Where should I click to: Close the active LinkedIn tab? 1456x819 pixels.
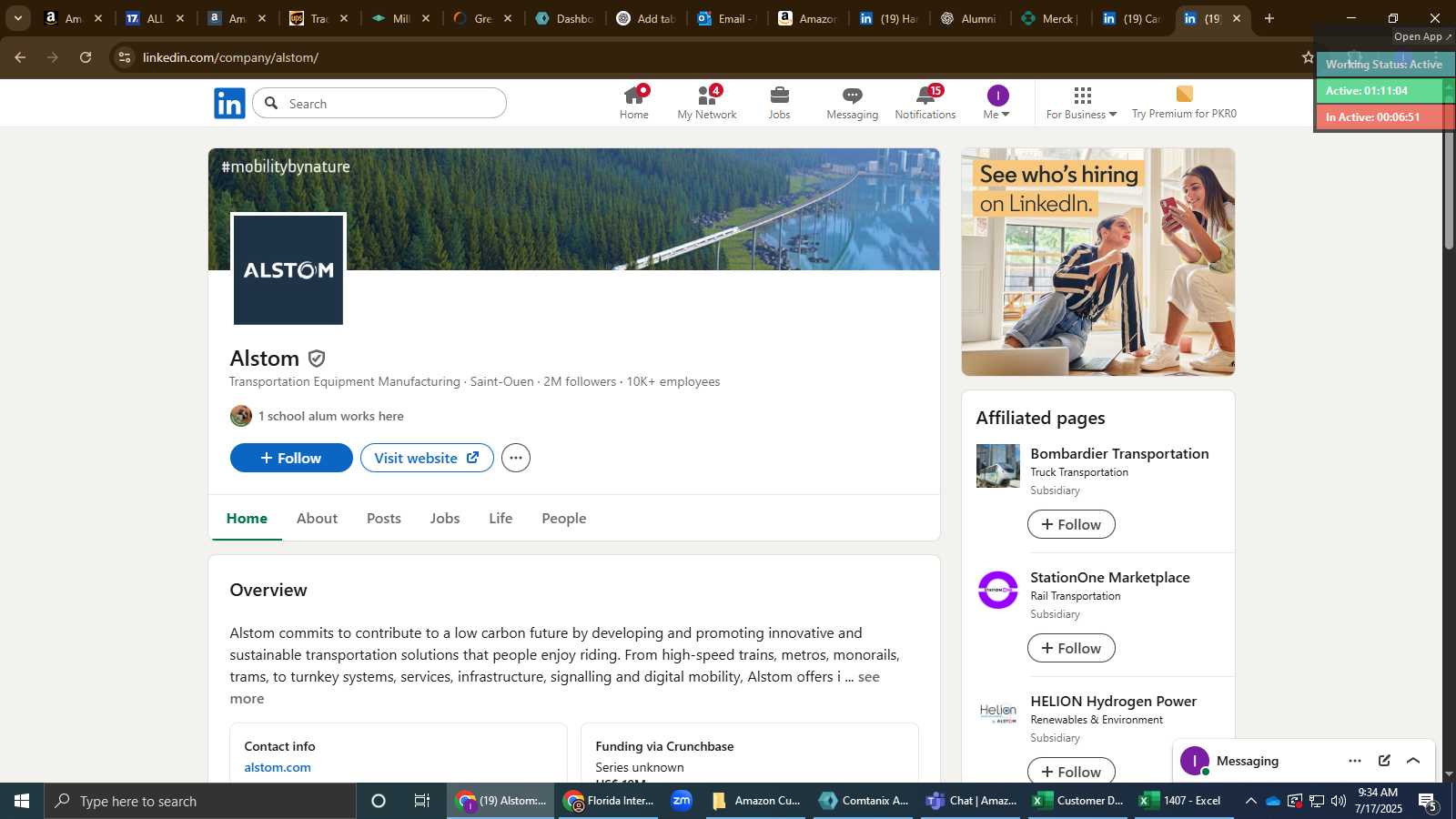tap(1237, 18)
